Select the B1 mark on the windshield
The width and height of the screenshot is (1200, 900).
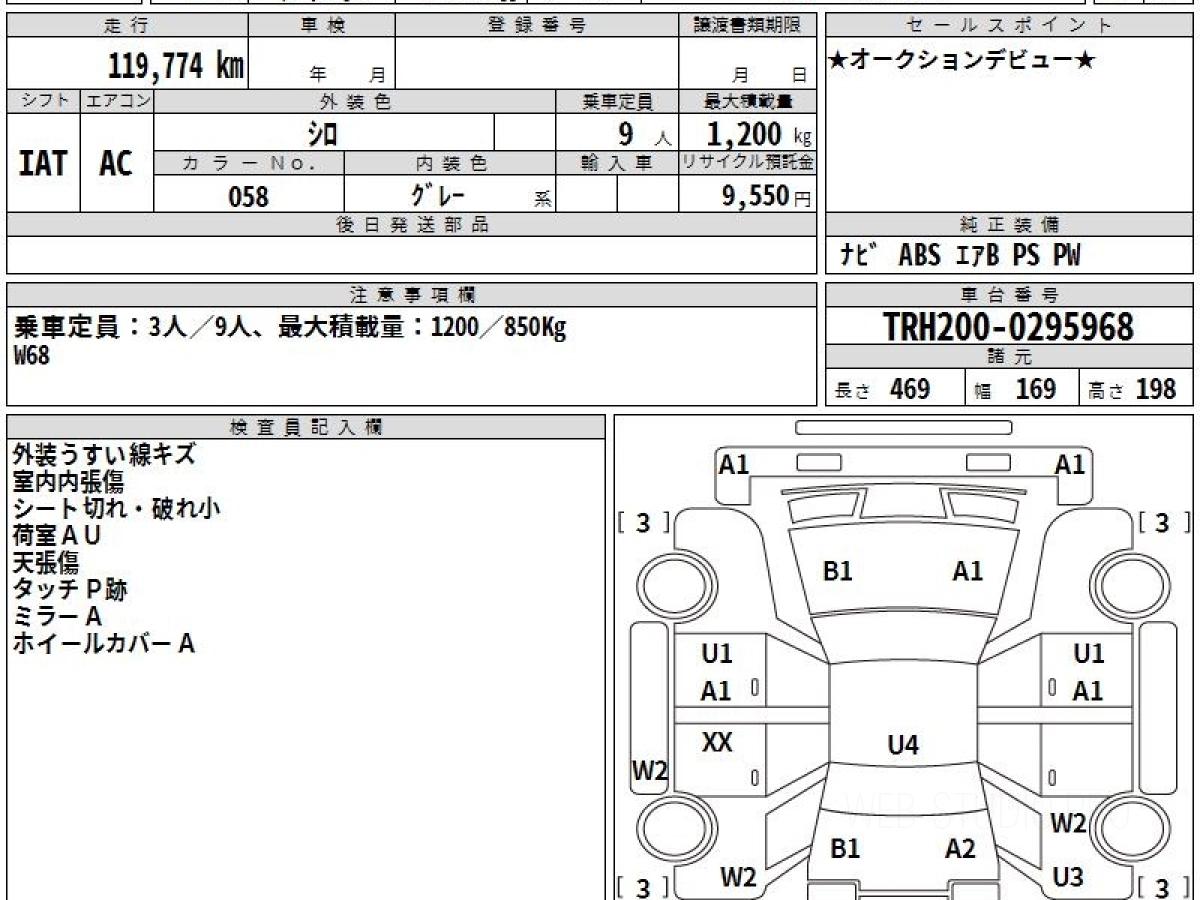tap(837, 571)
